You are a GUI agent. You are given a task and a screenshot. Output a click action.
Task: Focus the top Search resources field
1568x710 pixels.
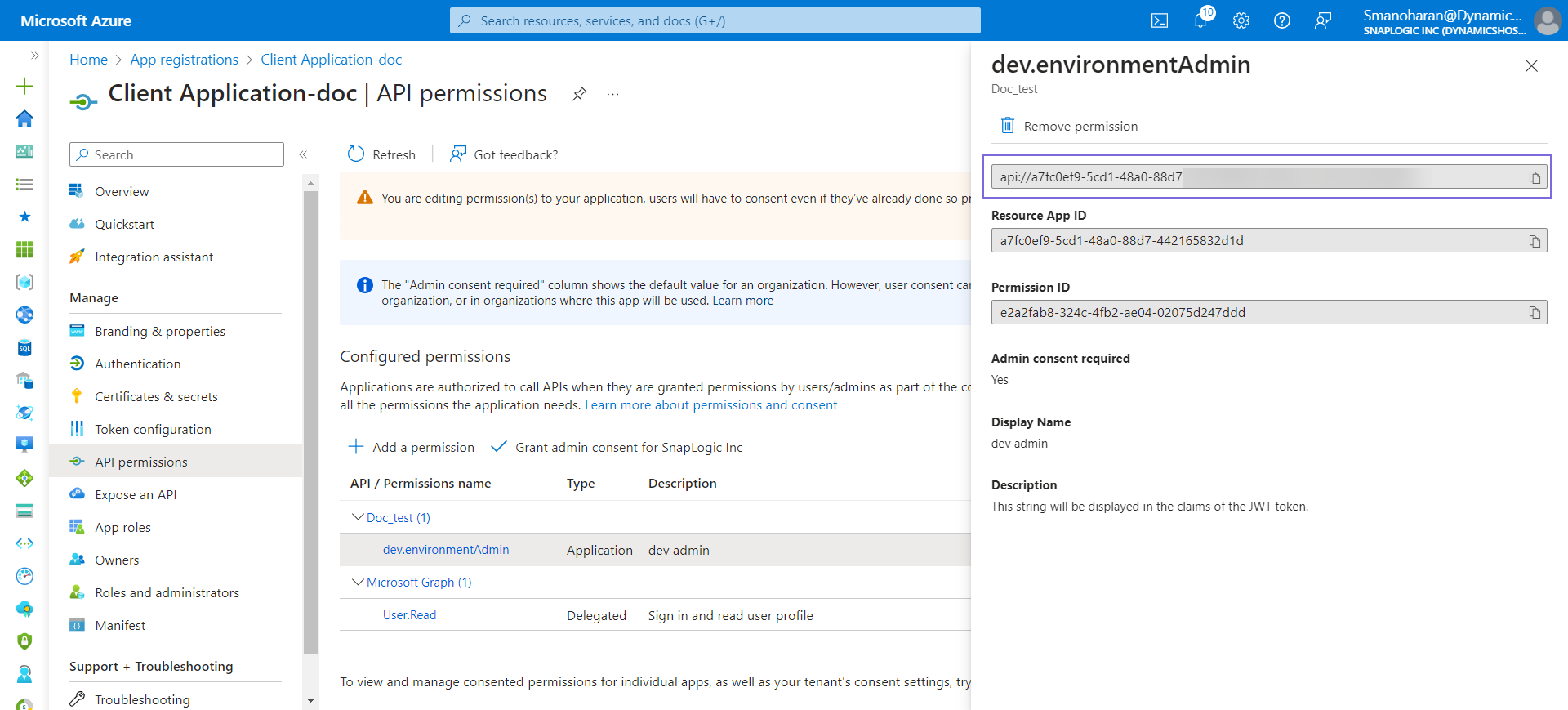[715, 20]
